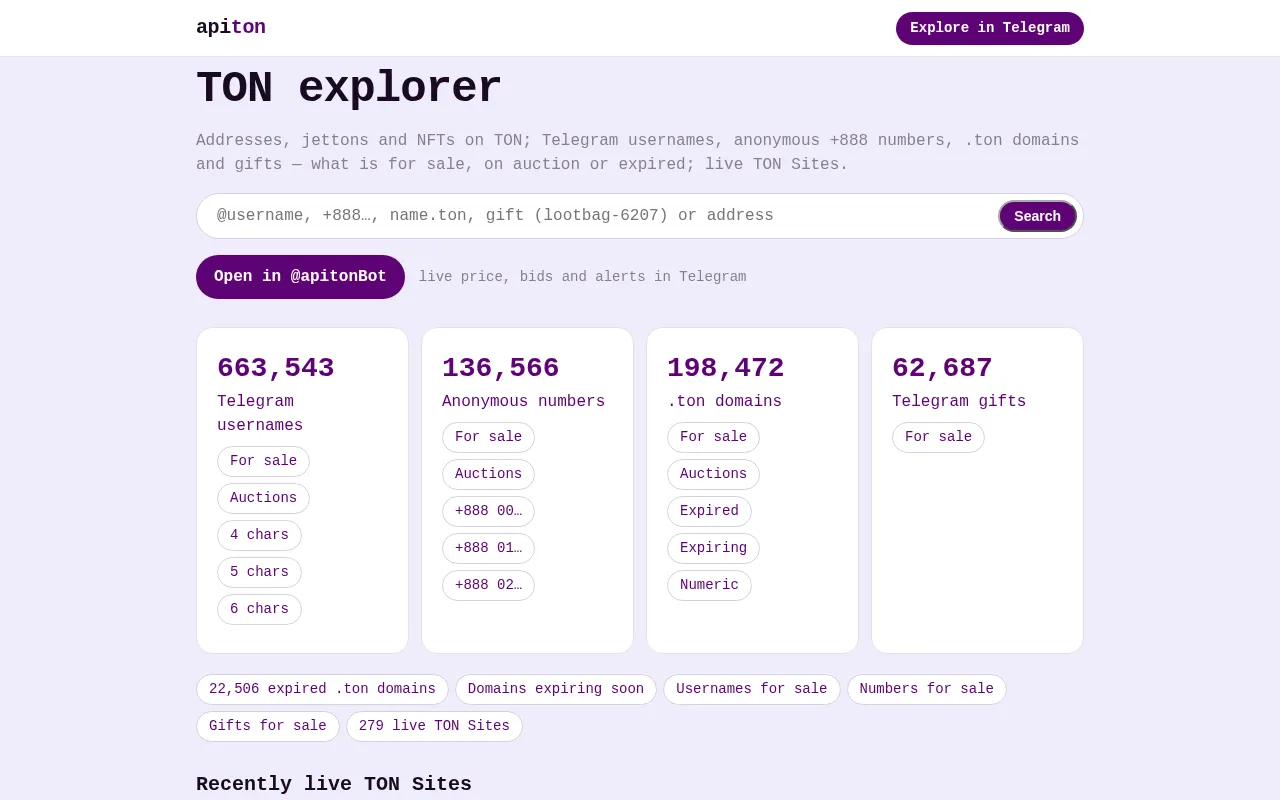Open .ton domains Auctions chip
Image resolution: width=1280 pixels, height=800 pixels.
713,474
